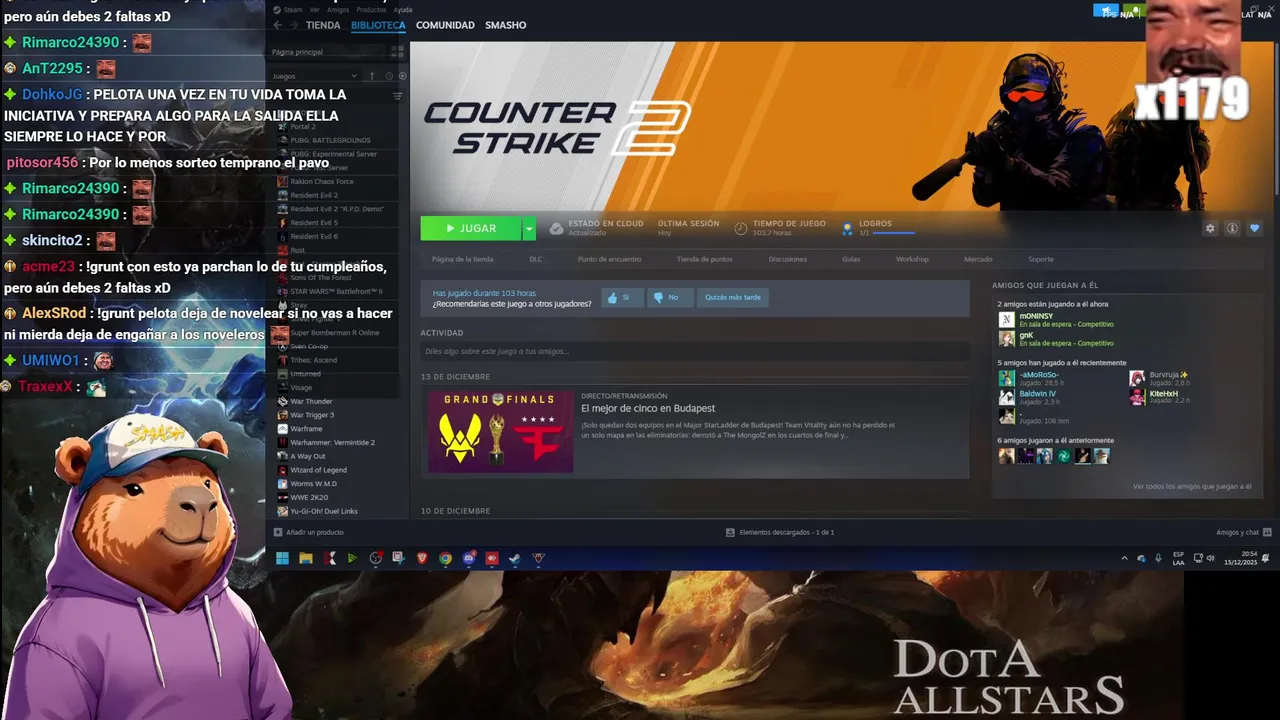Open Google Chrome from the taskbar
This screenshot has width=1280, height=720.
pos(445,559)
